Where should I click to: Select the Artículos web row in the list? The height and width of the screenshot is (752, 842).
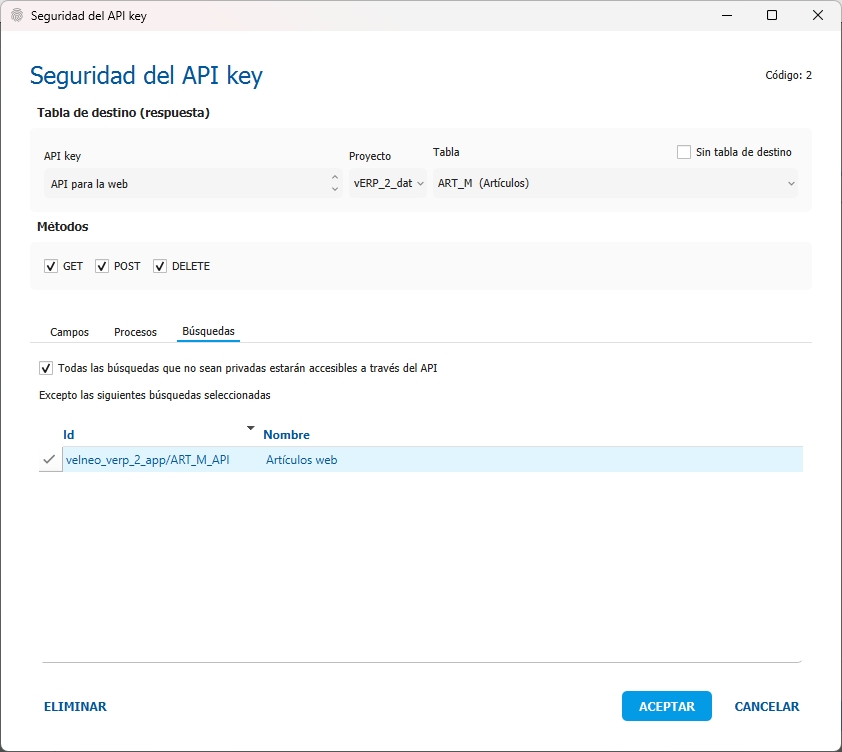click(302, 460)
